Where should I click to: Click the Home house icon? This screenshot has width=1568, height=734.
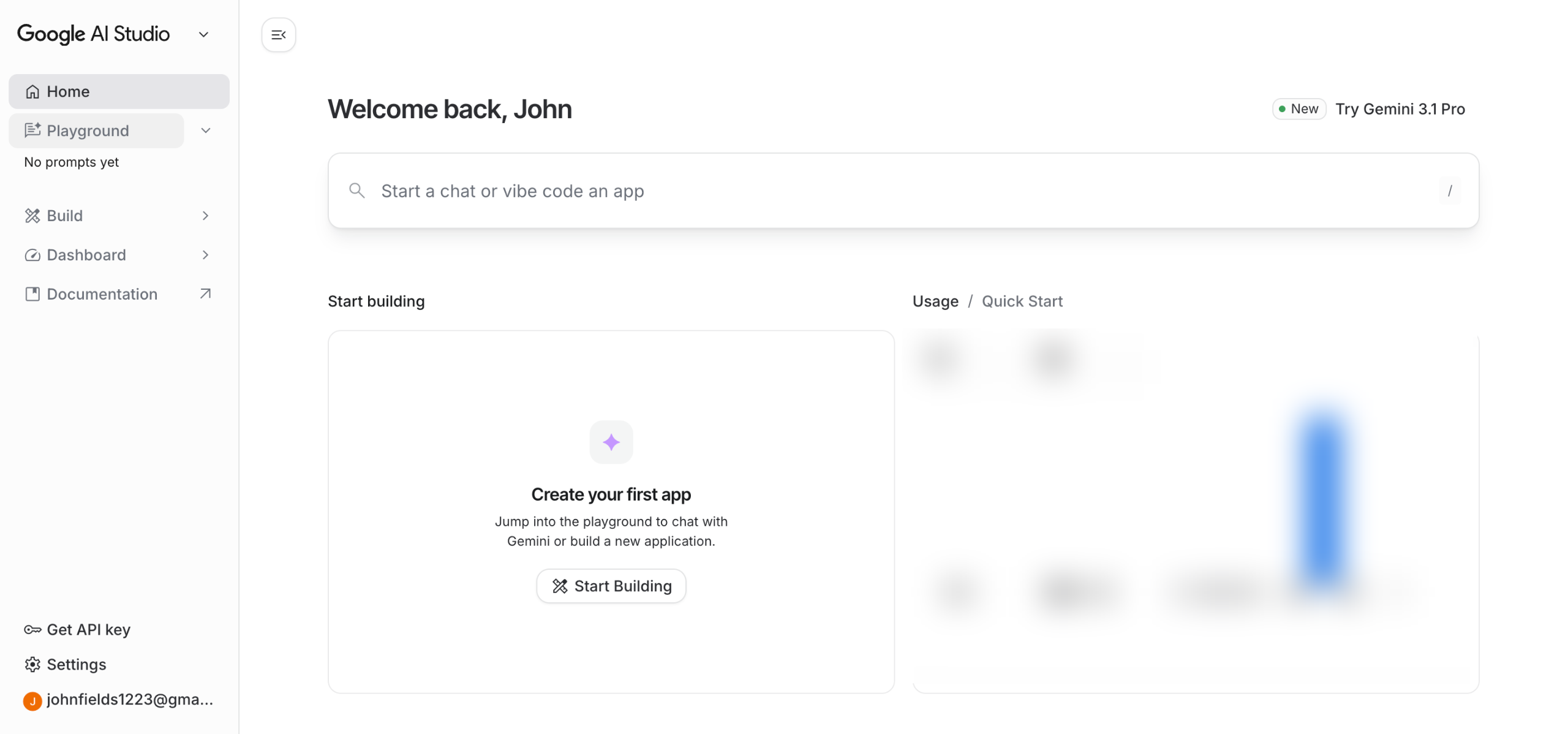(x=32, y=92)
